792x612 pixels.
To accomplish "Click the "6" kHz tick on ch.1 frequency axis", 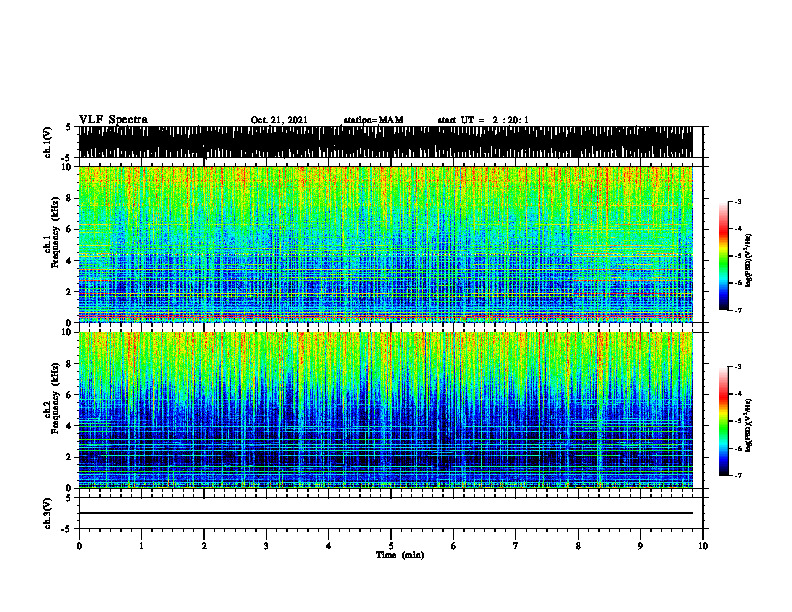I will click(70, 229).
